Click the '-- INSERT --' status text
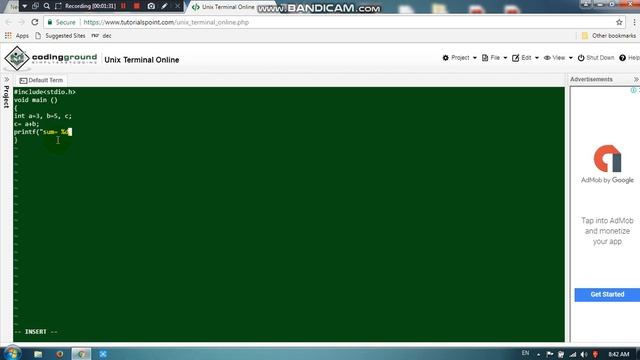 36,332
